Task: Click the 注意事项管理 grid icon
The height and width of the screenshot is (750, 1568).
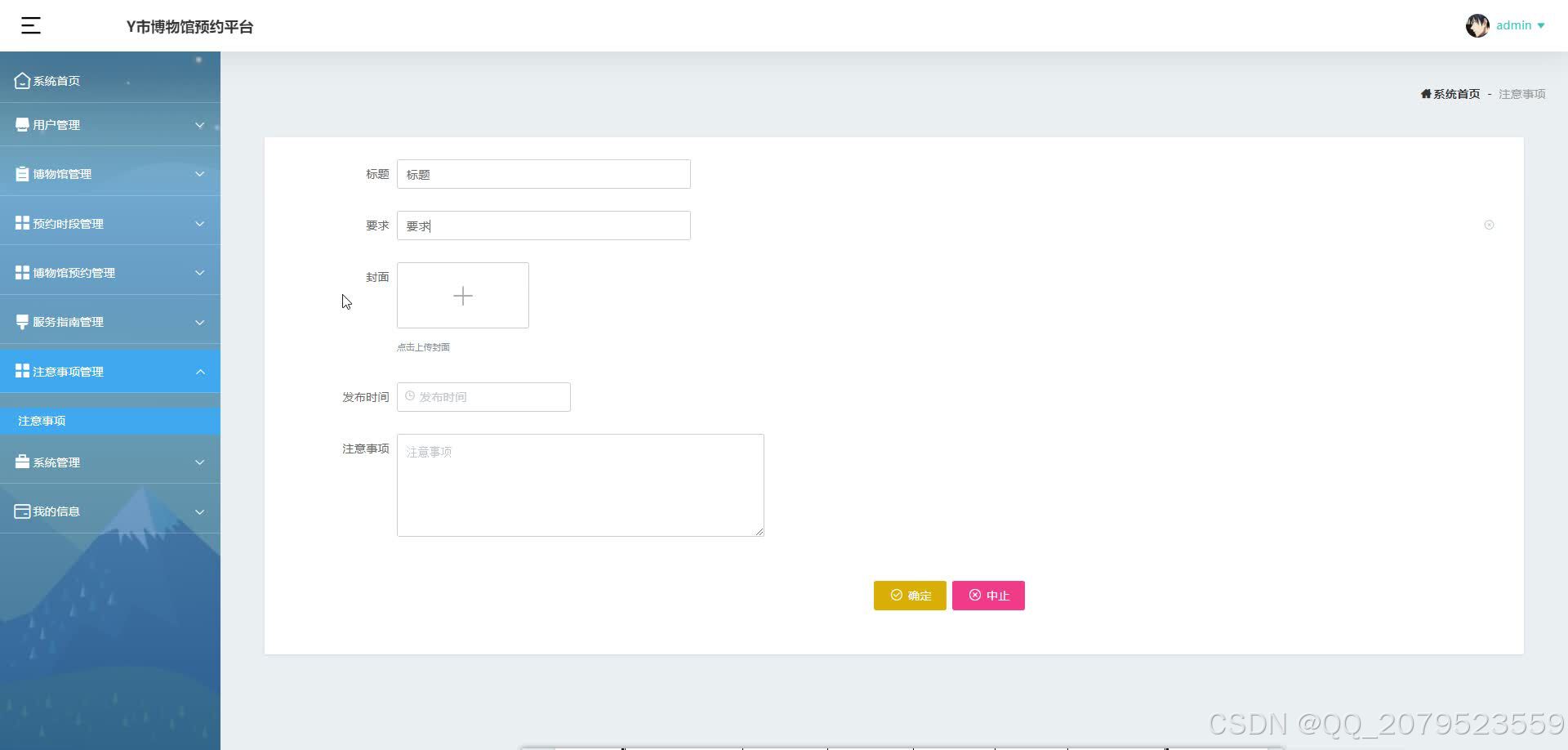Action: point(22,371)
